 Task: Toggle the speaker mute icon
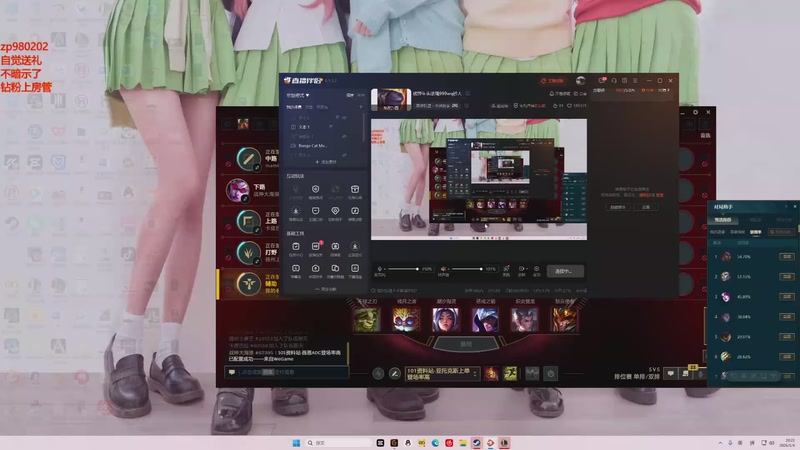pyautogui.click(x=443, y=269)
